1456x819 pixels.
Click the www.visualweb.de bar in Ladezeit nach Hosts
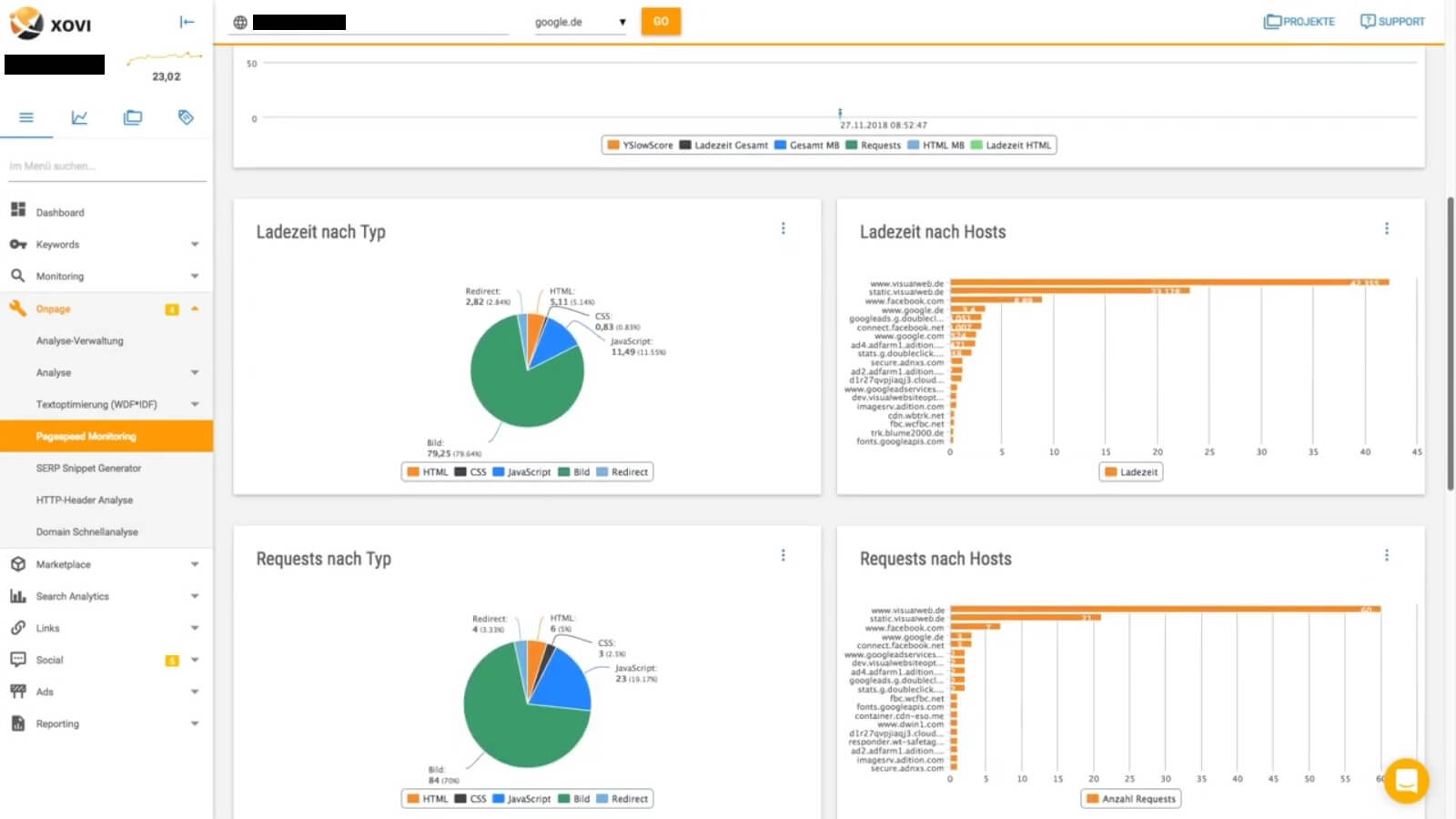[1168, 283]
